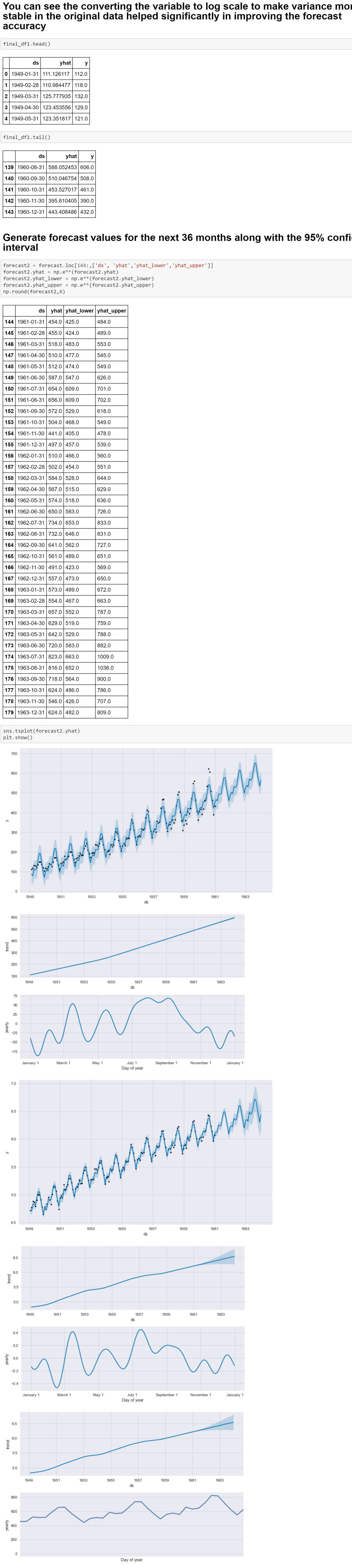Click the 1960-12-31 date cell
352x1568 pixels.
[31, 212]
